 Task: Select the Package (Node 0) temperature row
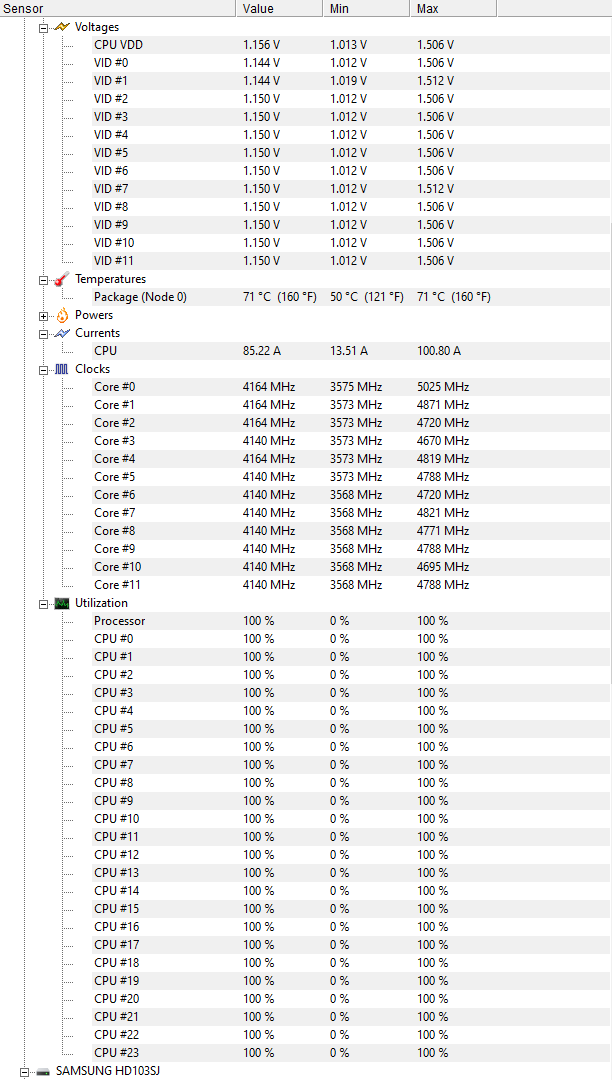click(140, 297)
